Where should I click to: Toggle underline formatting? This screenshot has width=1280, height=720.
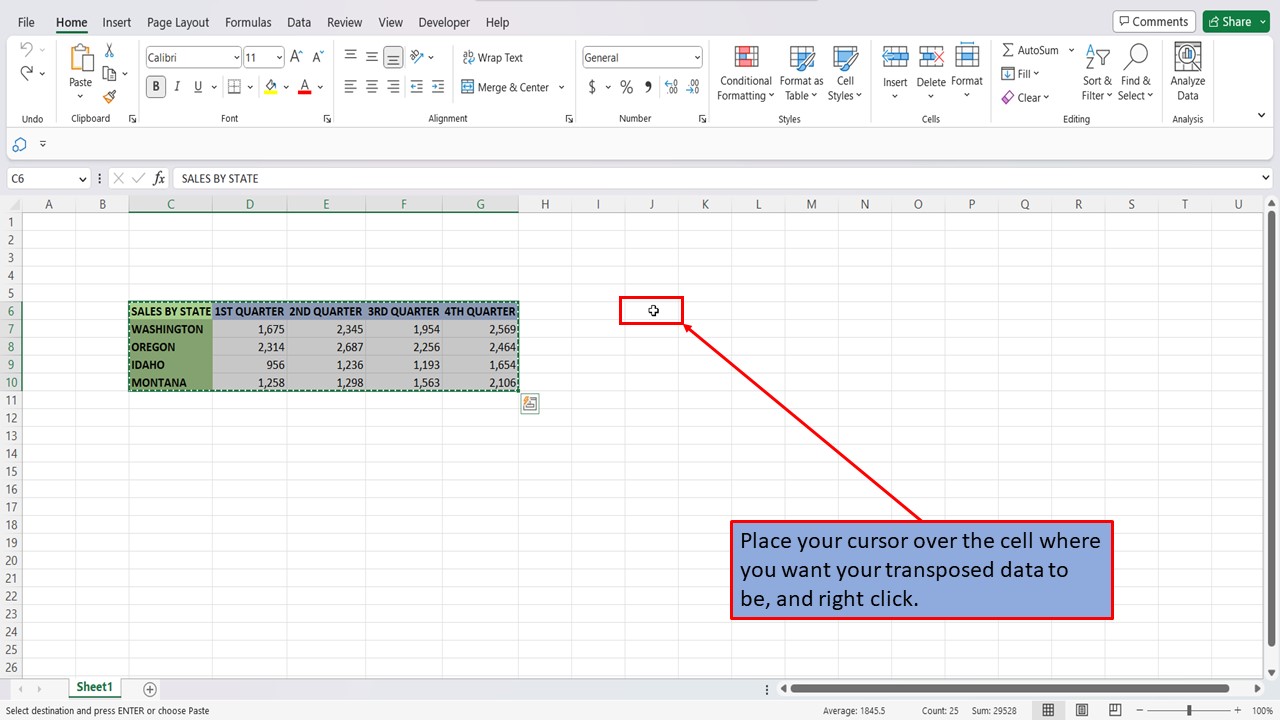pos(196,87)
